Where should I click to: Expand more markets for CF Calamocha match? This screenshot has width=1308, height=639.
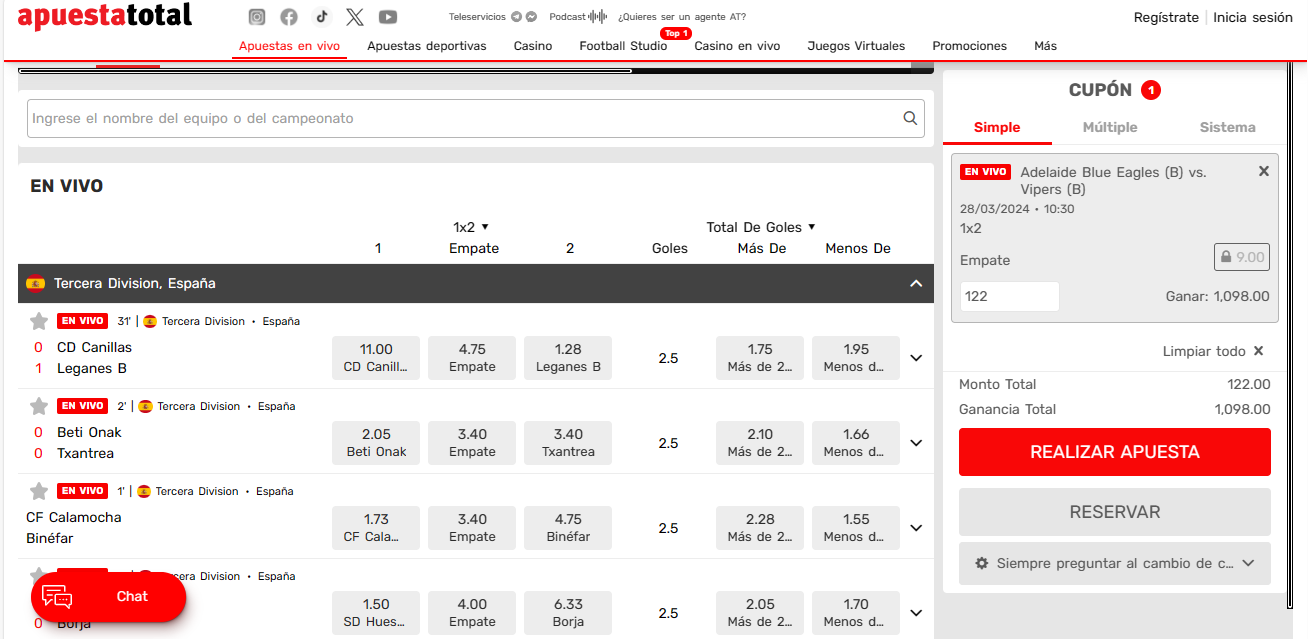(916, 528)
